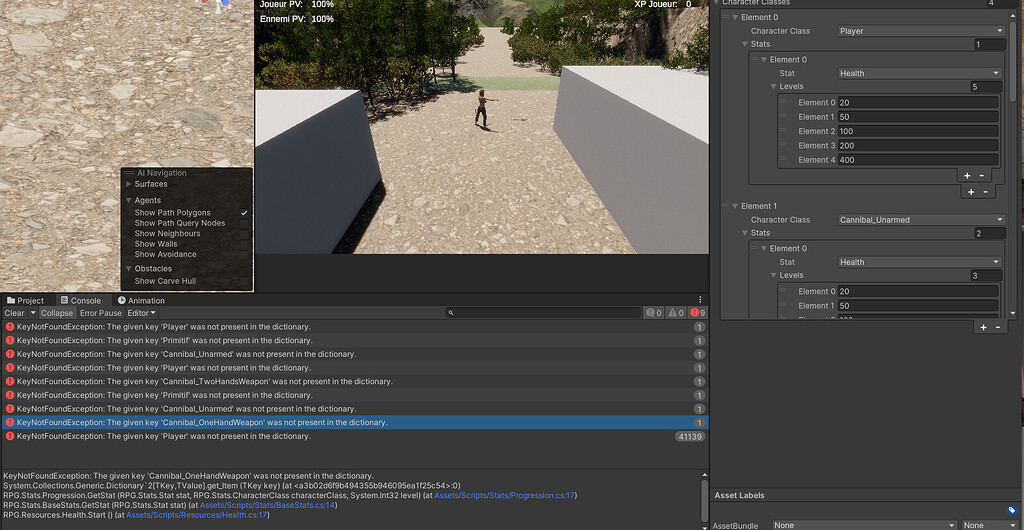Click plus to add a Player level element

point(967,175)
